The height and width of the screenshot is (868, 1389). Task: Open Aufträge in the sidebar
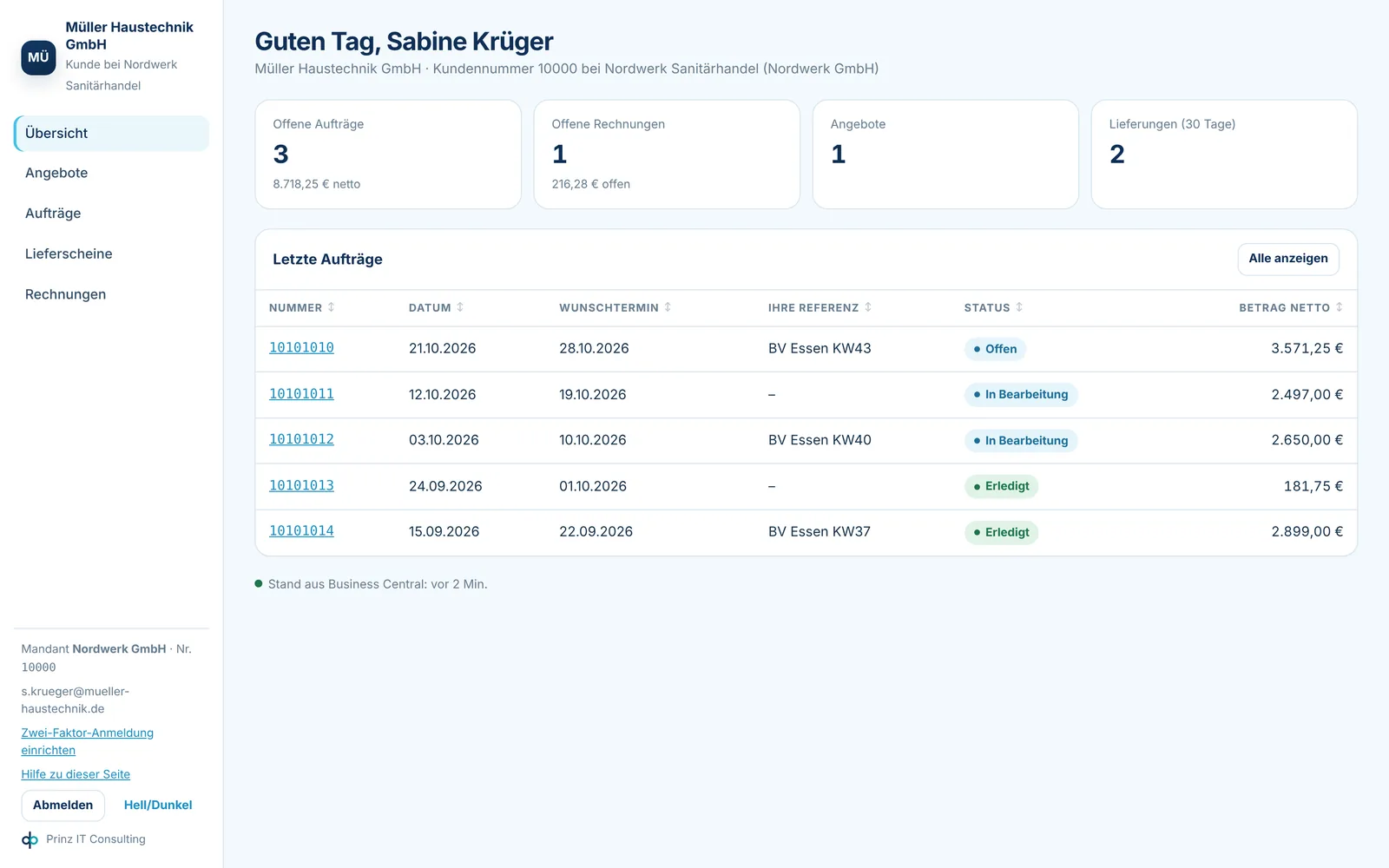tap(111, 214)
